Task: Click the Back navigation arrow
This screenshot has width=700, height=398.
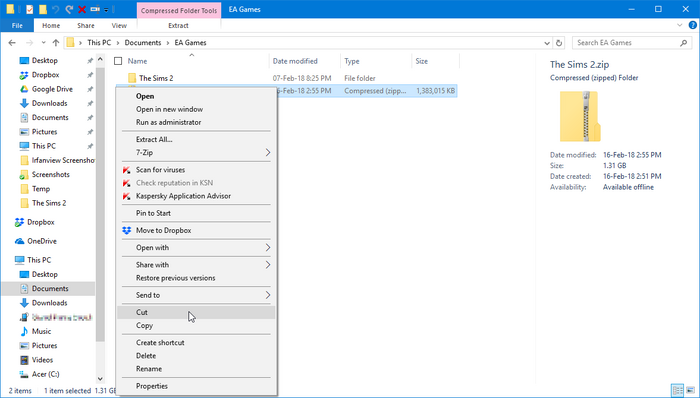Action: (x=12, y=43)
